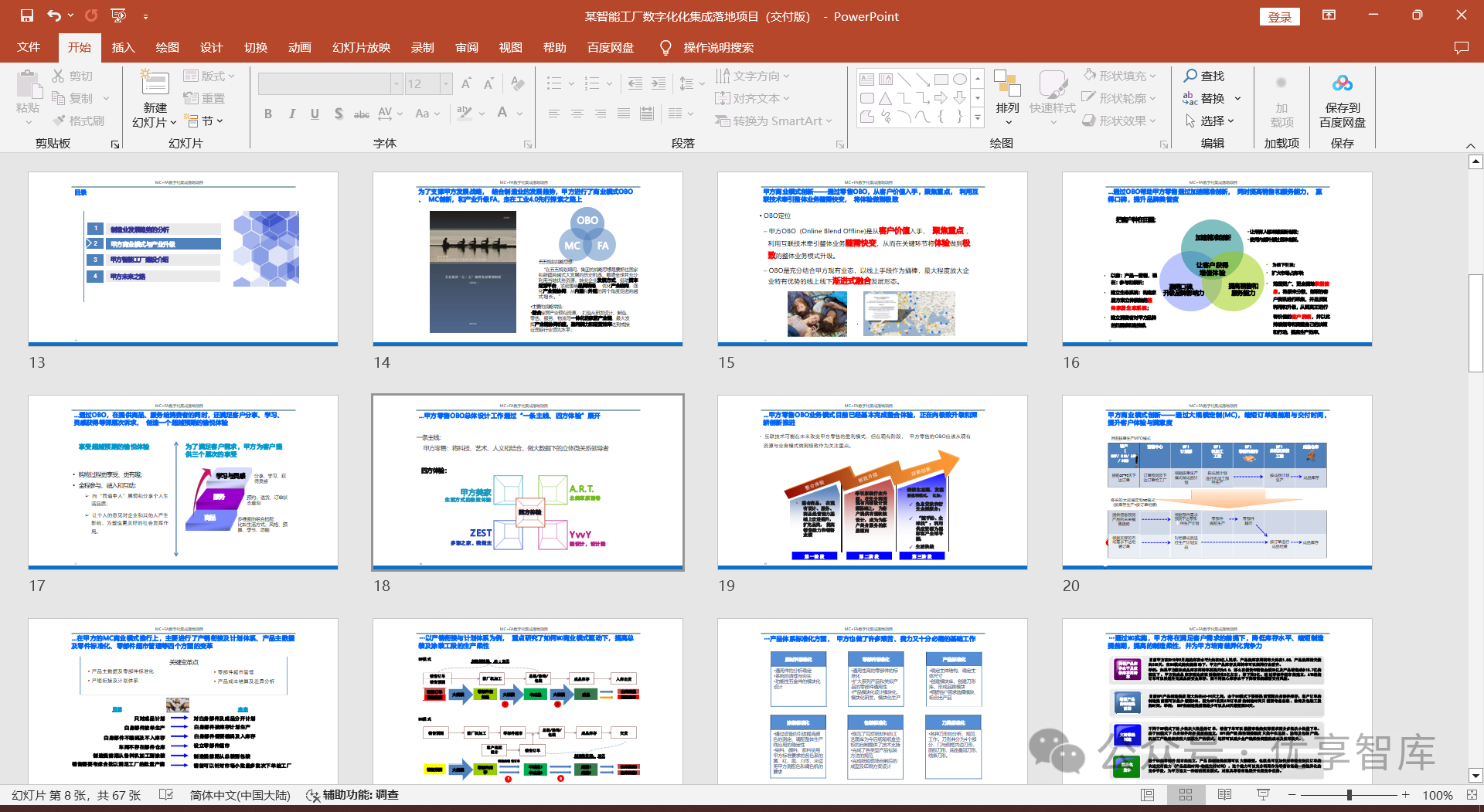The height and width of the screenshot is (812, 1484).
Task: Toggle strikethrough formatting
Action: pos(361,114)
